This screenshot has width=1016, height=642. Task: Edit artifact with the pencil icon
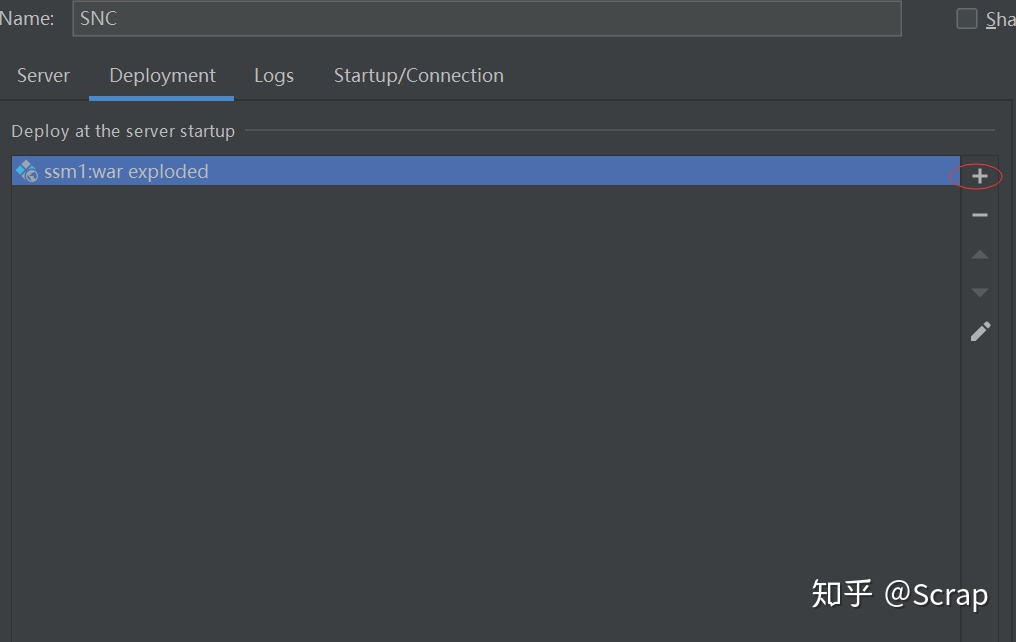coord(980,331)
